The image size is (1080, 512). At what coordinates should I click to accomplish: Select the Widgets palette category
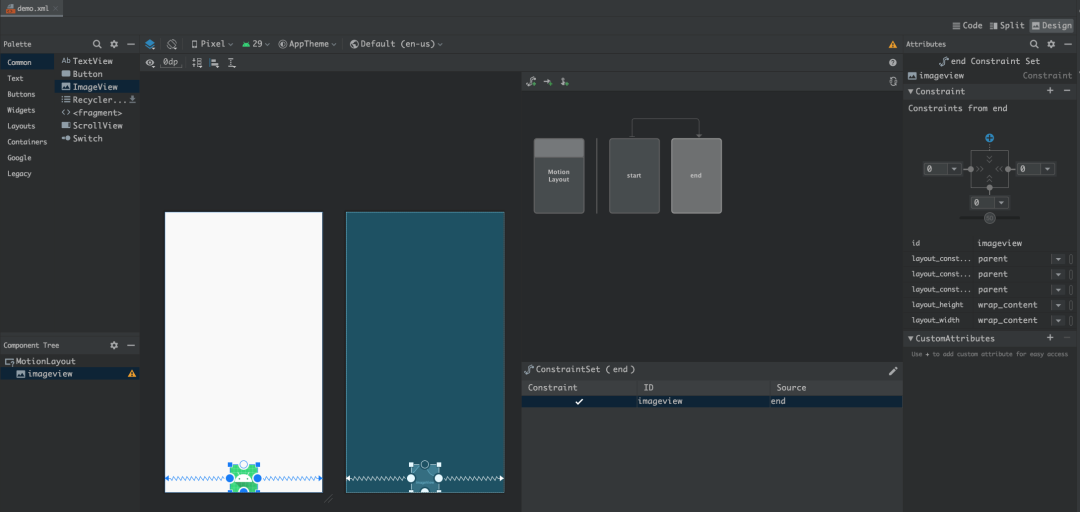coord(21,110)
